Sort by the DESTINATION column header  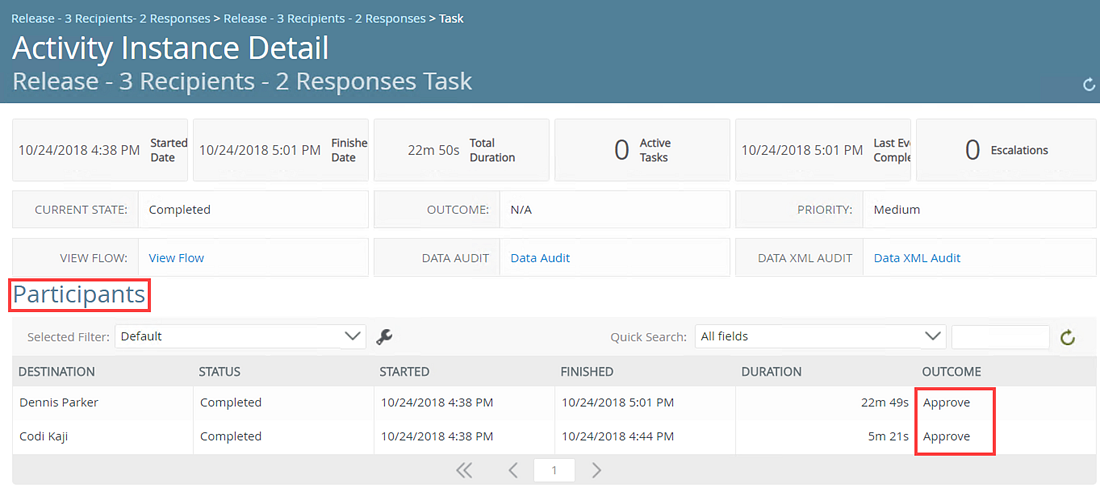(57, 372)
